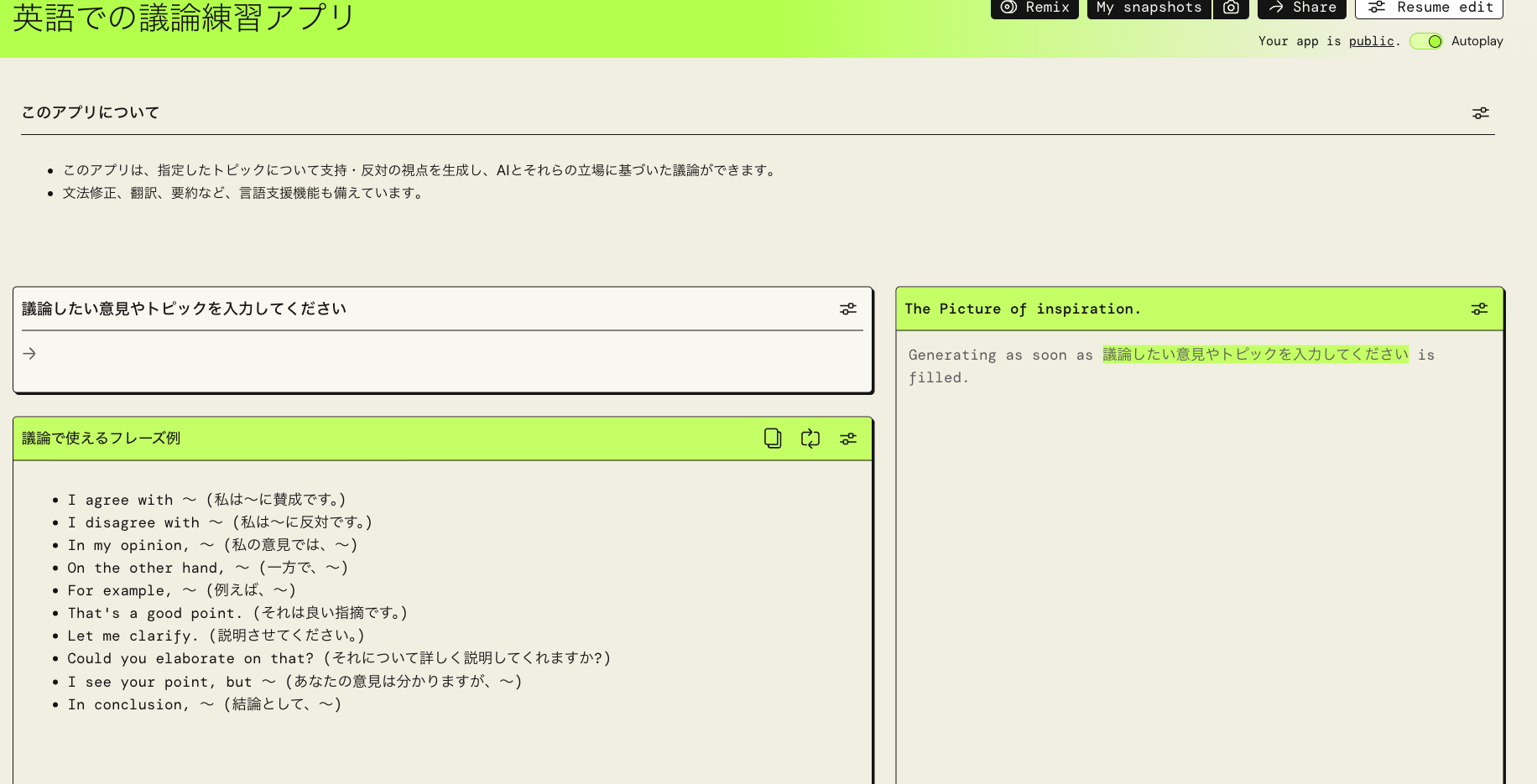
Task: Click the 'Let me clarify' phrase
Action: tap(216, 636)
